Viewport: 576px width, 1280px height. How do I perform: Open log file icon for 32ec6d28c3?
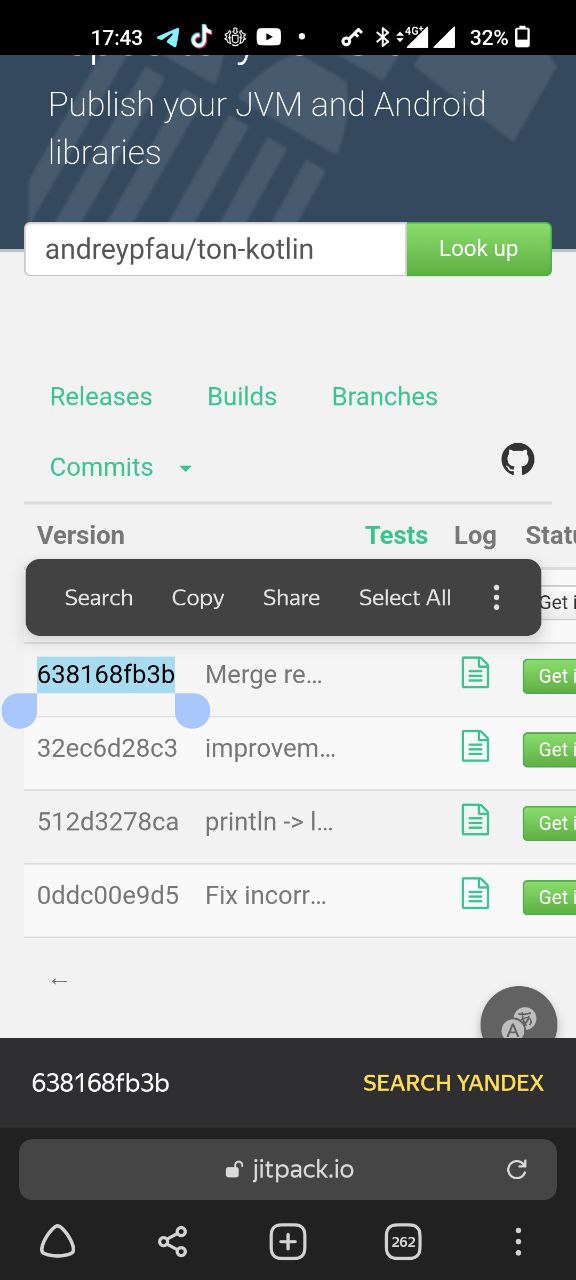coord(475,746)
